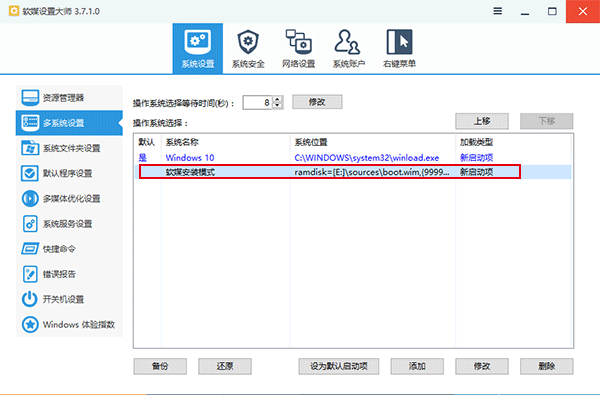600x395 pixels.
Task: Click the 添加 button
Action: (417, 366)
